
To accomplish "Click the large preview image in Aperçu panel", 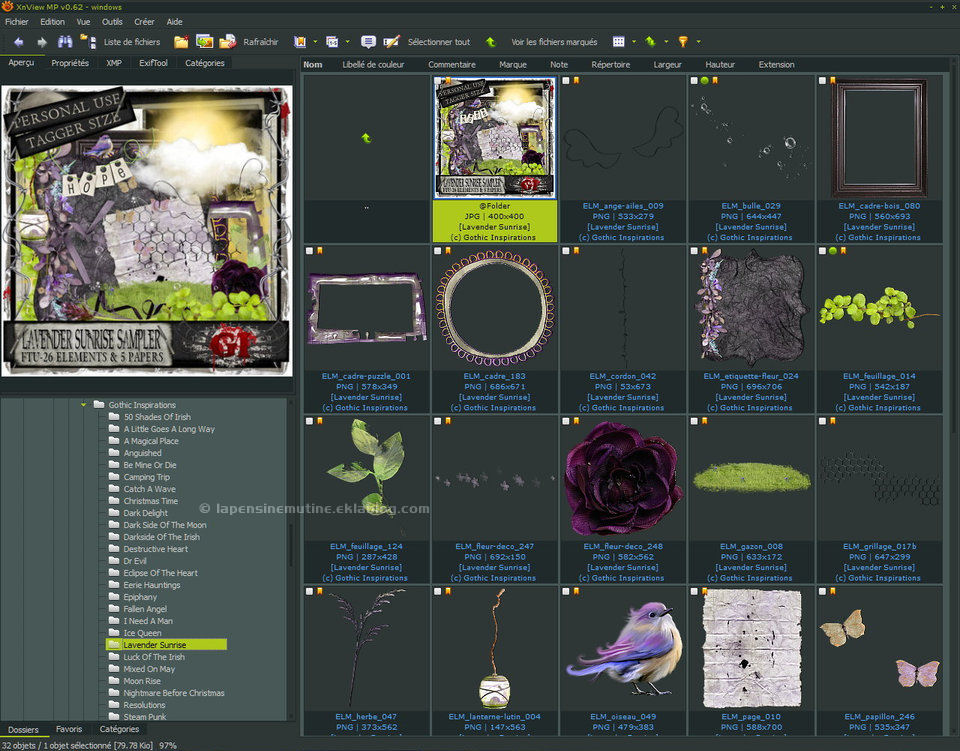I will pos(147,231).
